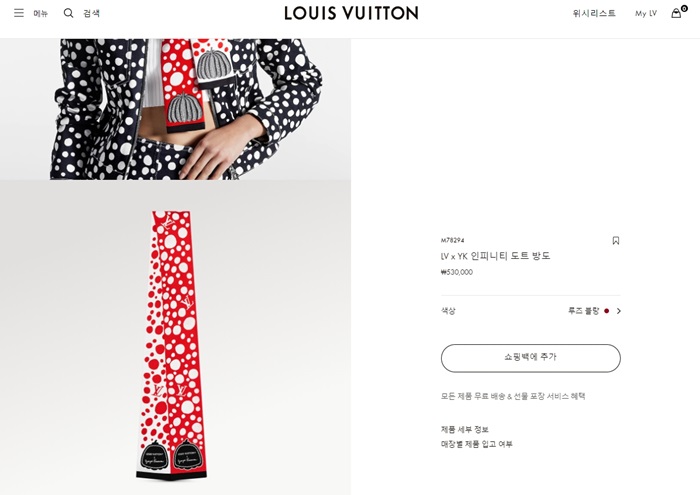Screen dimensions: 700x495
Task: Open the hamburger menu icon
Action: (19, 13)
